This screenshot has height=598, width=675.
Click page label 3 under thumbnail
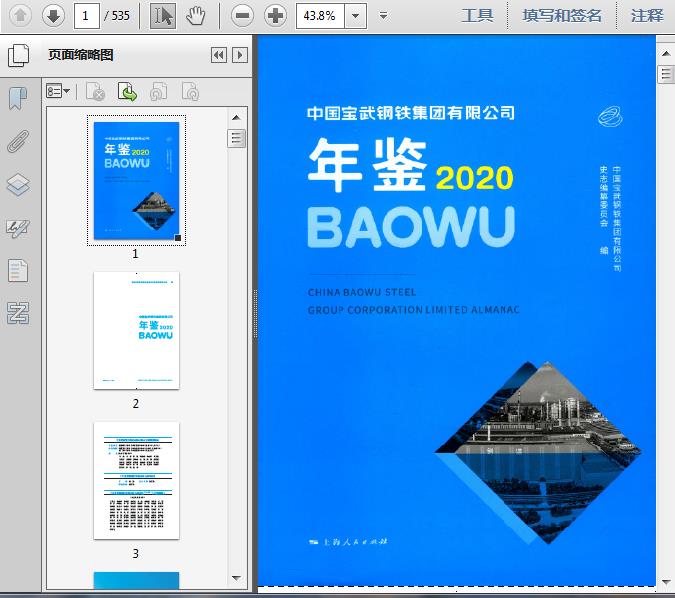pos(136,554)
